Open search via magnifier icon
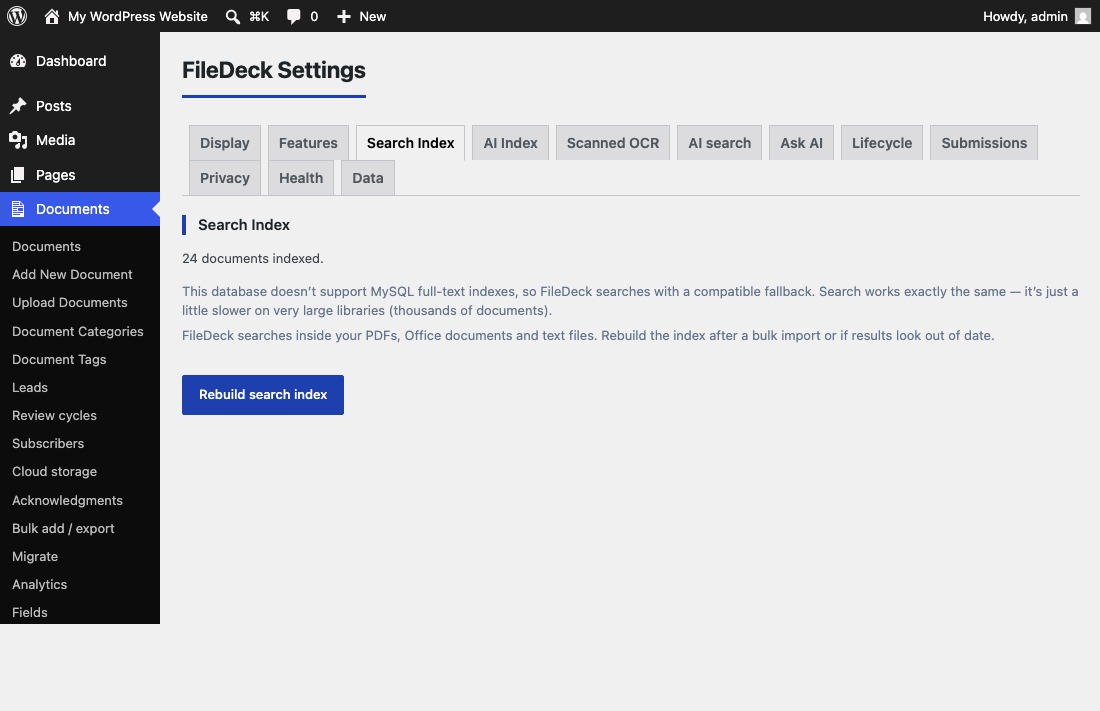Viewport: 1100px width, 711px height. tap(232, 16)
